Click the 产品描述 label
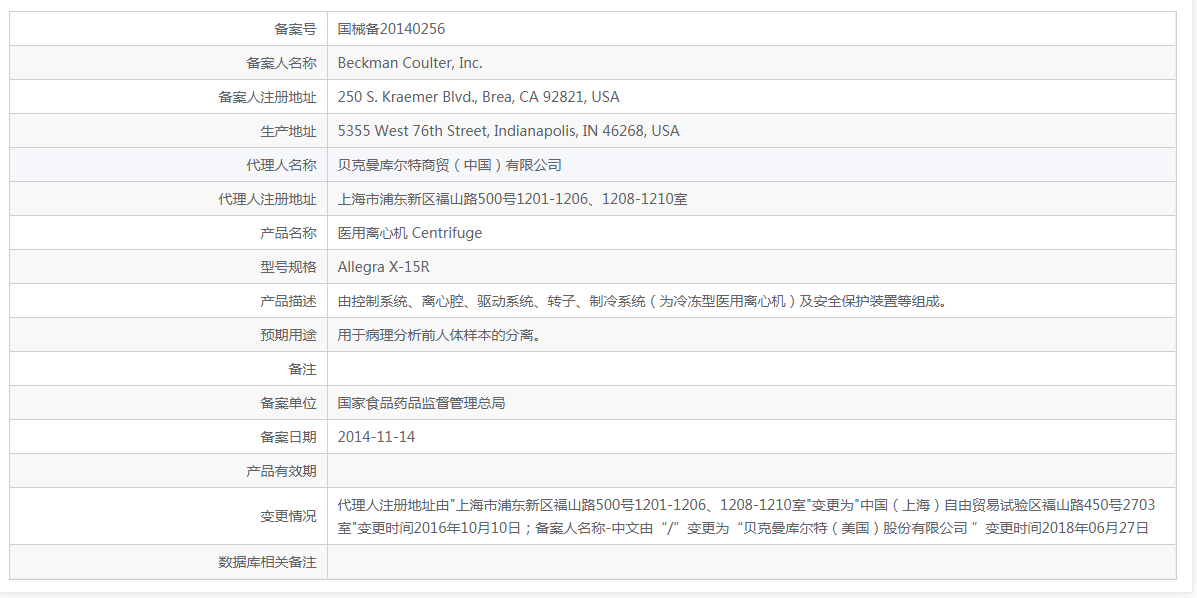 click(288, 301)
